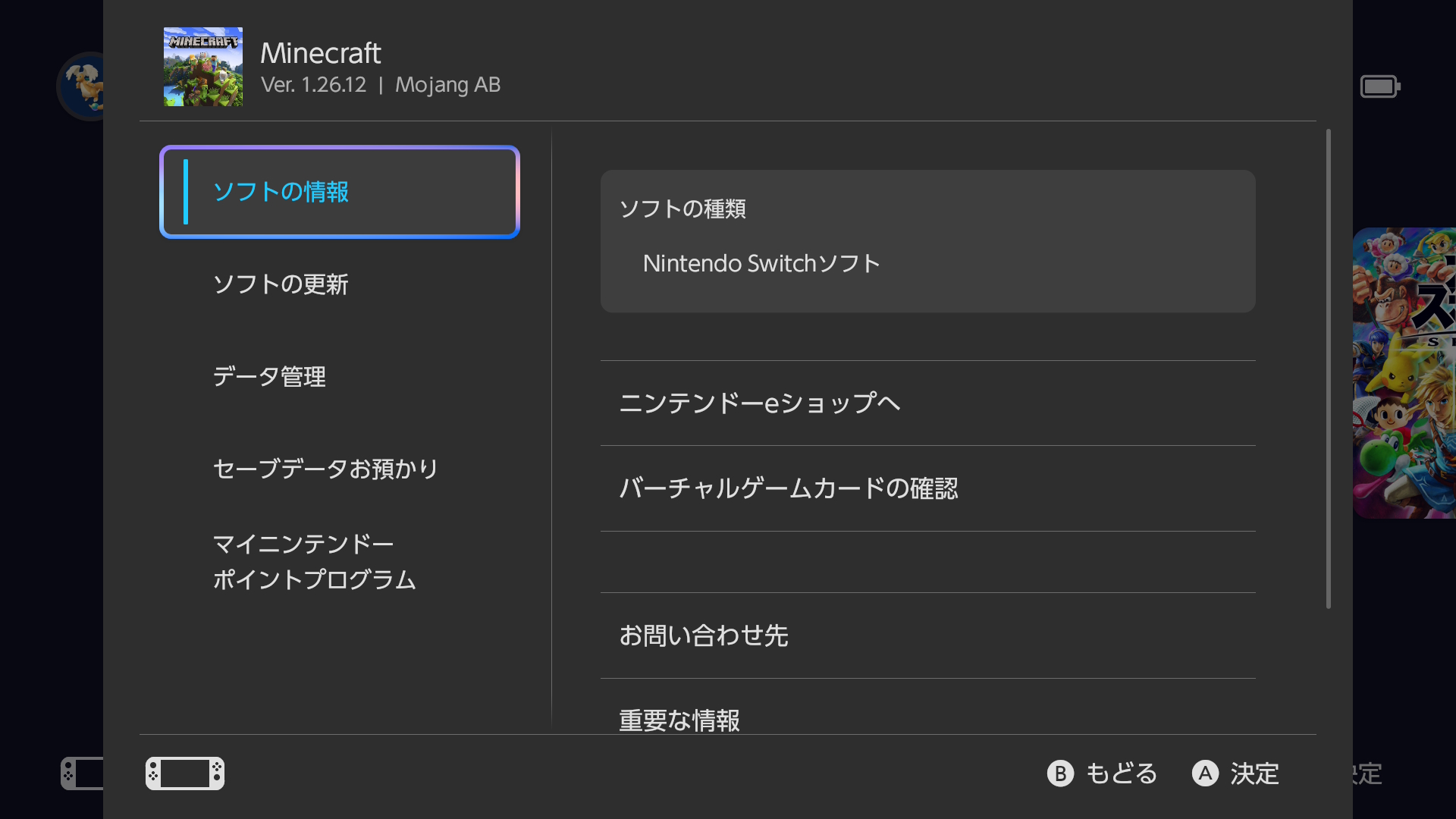Select セーブデータお預かり in the sidebar

[340, 469]
